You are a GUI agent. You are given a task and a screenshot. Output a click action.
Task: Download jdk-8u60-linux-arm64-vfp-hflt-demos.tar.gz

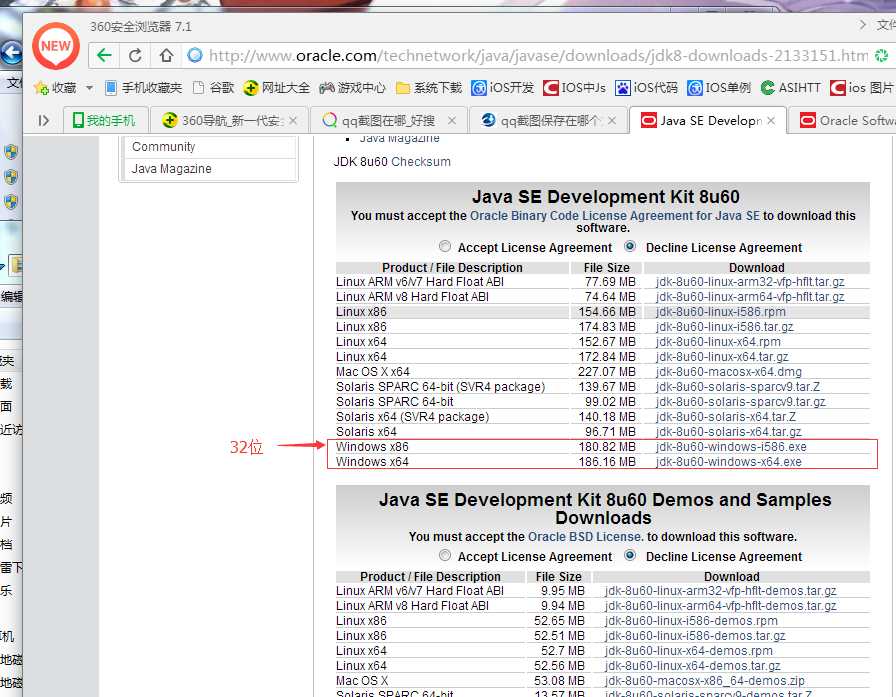(x=721, y=606)
